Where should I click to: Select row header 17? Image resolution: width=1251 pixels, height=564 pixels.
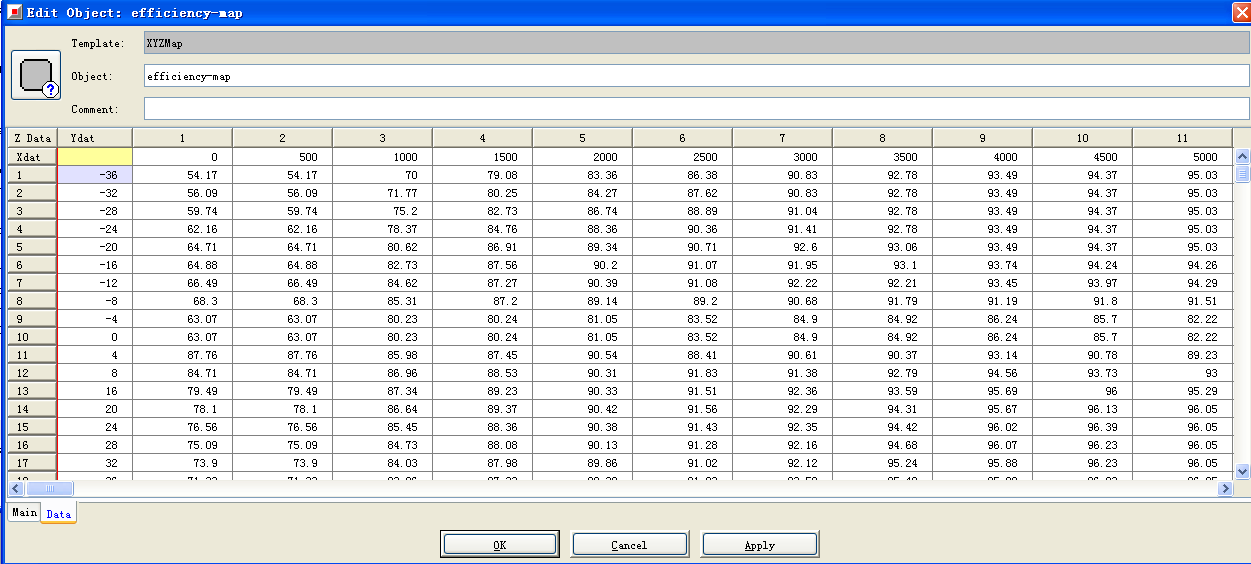pos(32,463)
